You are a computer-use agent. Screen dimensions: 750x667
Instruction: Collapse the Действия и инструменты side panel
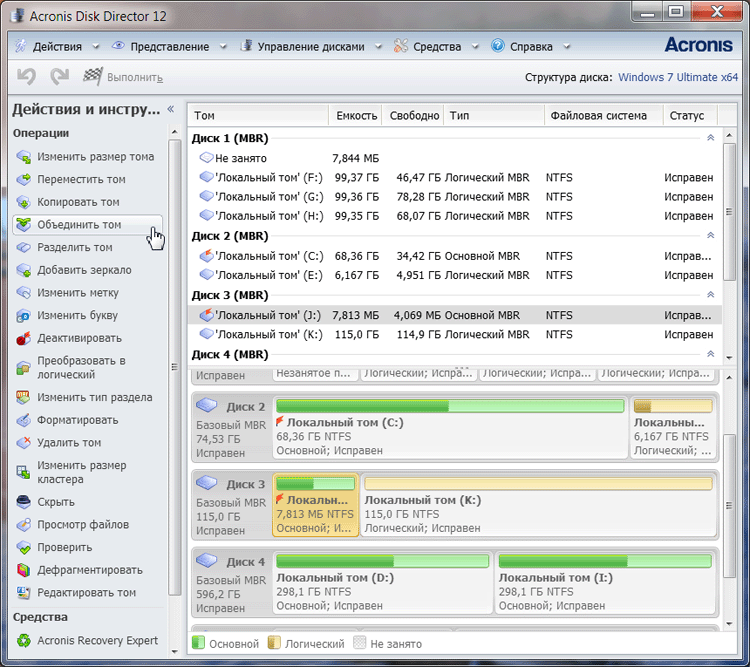171,109
